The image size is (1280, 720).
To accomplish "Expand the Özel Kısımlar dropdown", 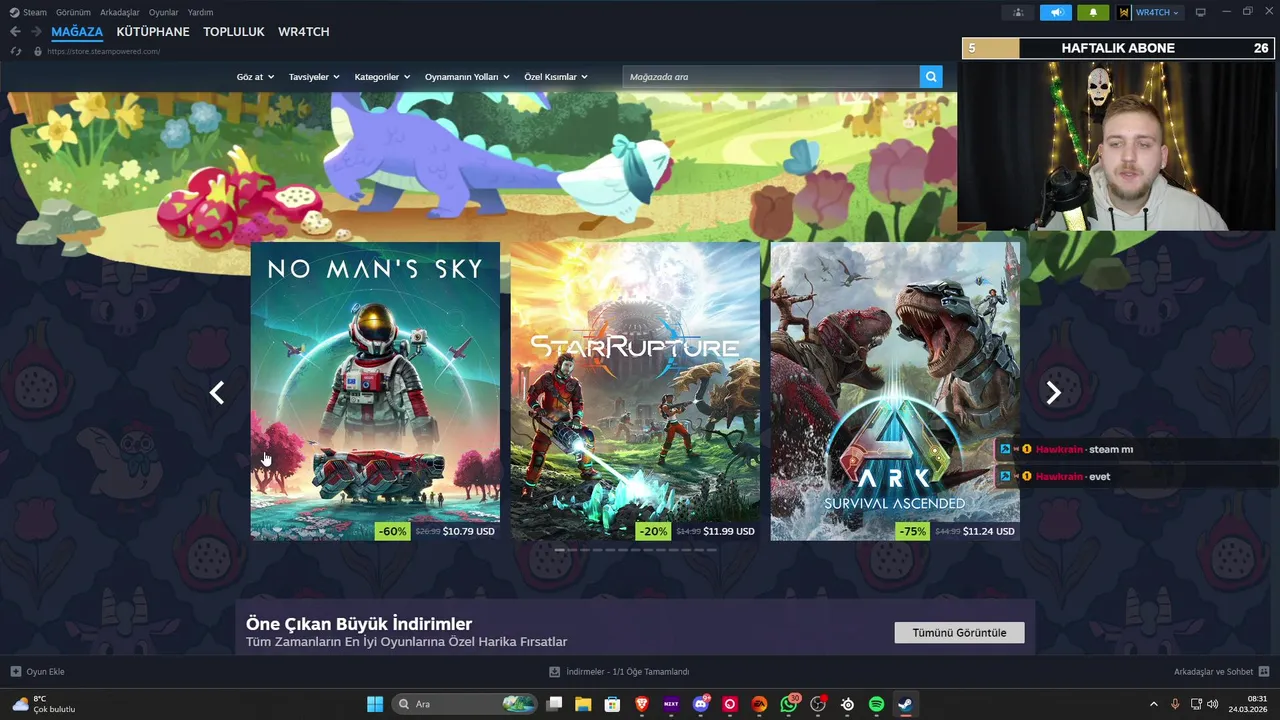I will pos(556,77).
